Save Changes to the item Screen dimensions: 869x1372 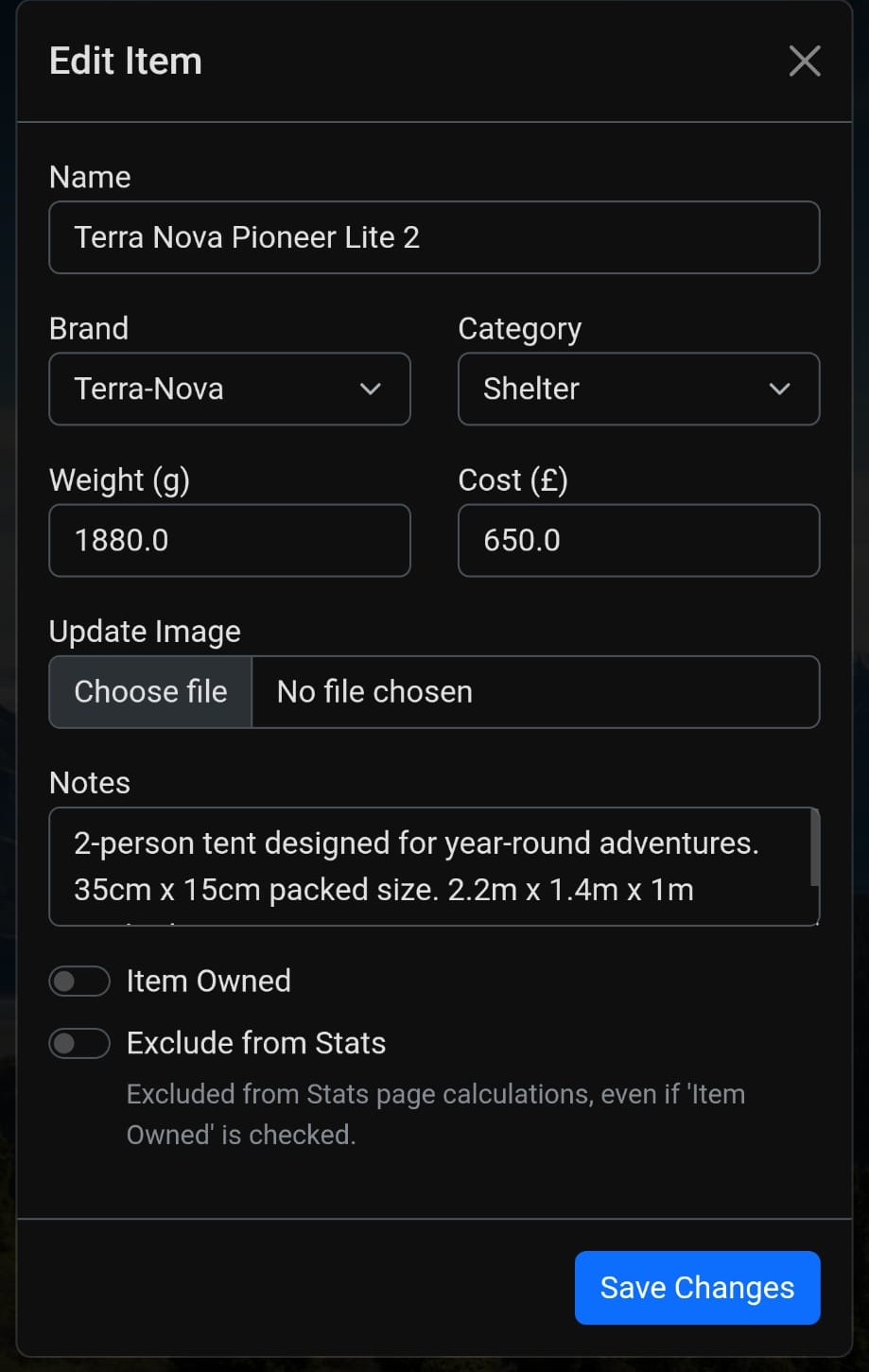tap(697, 1287)
